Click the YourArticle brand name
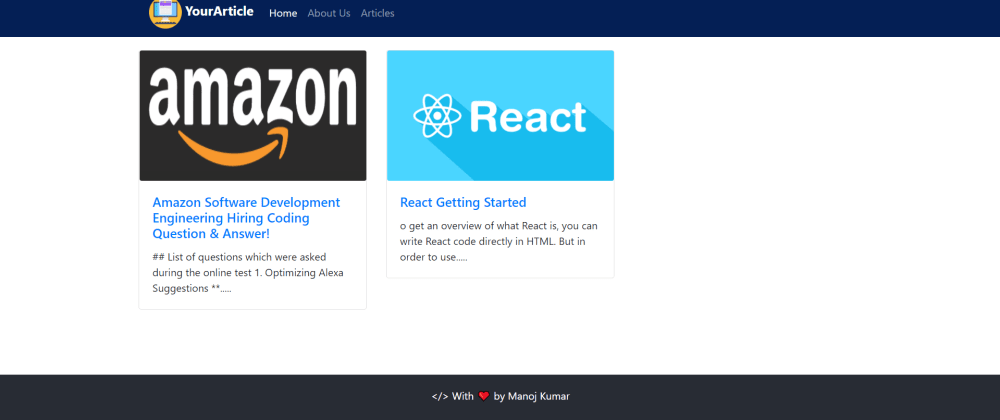 pos(219,11)
